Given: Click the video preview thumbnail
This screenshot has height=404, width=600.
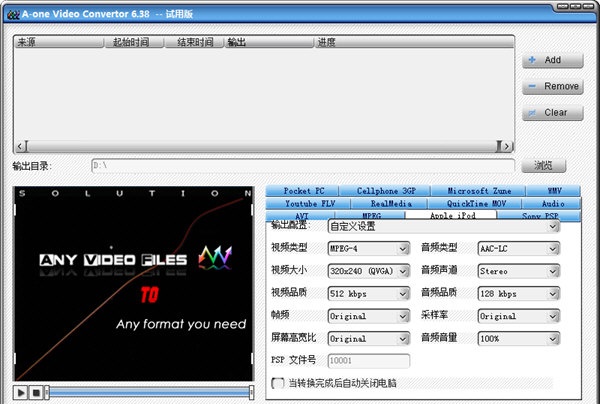Looking at the screenshot, I should click(134, 284).
